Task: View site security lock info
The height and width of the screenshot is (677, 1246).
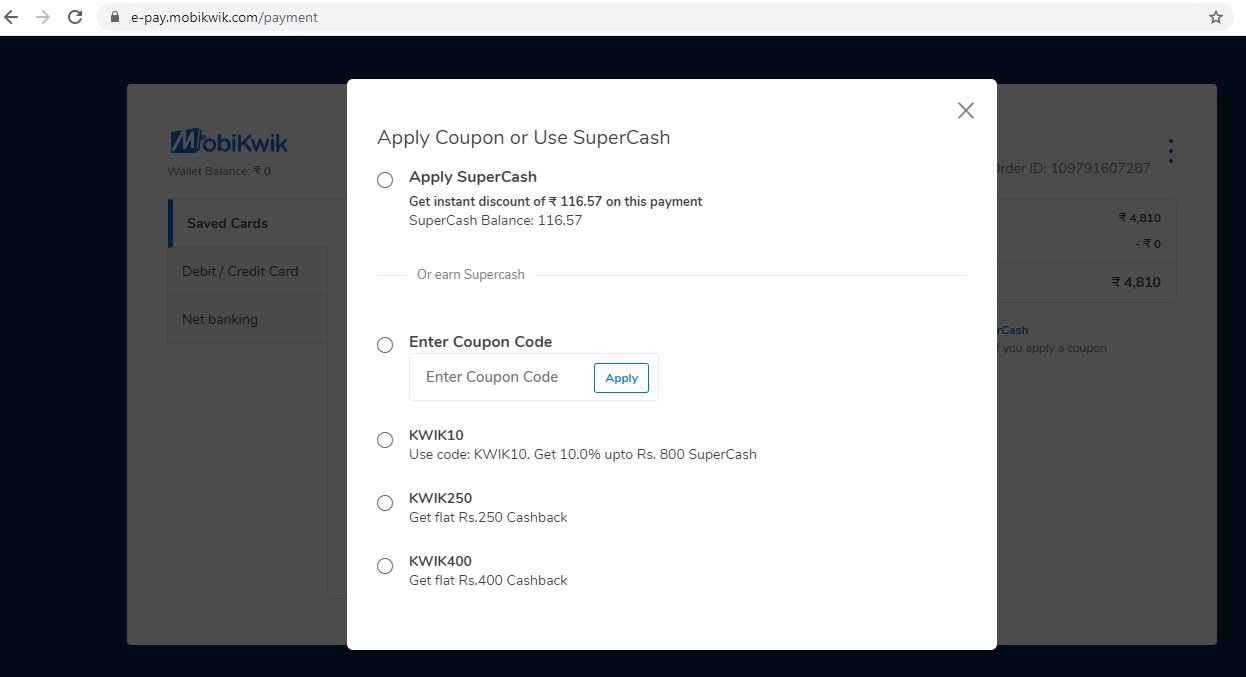Action: pyautogui.click(x=113, y=17)
